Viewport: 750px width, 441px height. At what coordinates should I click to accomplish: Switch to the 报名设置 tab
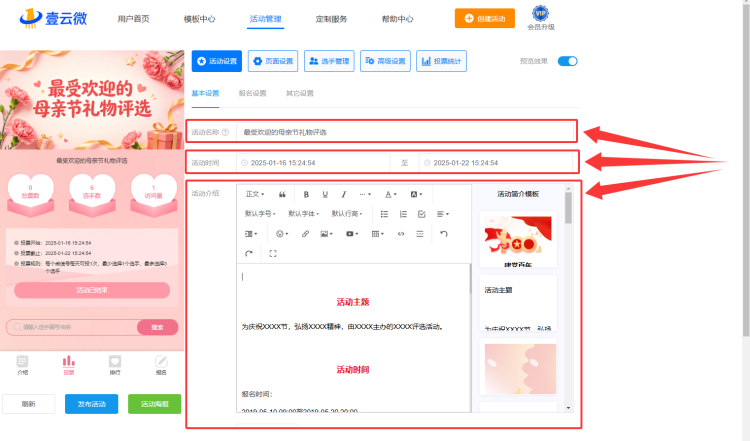tap(253, 93)
